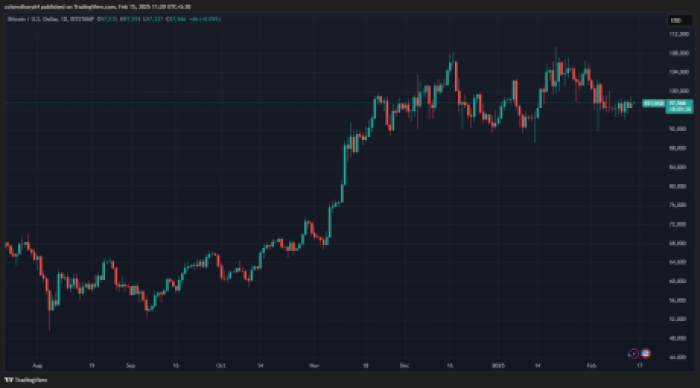Open the USD currency selector
This screenshot has height=388, width=700.
point(679,21)
